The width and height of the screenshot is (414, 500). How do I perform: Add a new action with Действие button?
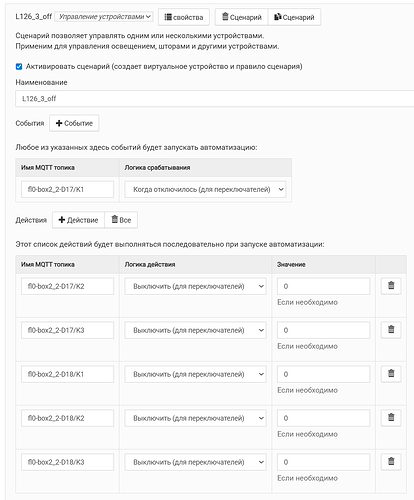(78, 220)
